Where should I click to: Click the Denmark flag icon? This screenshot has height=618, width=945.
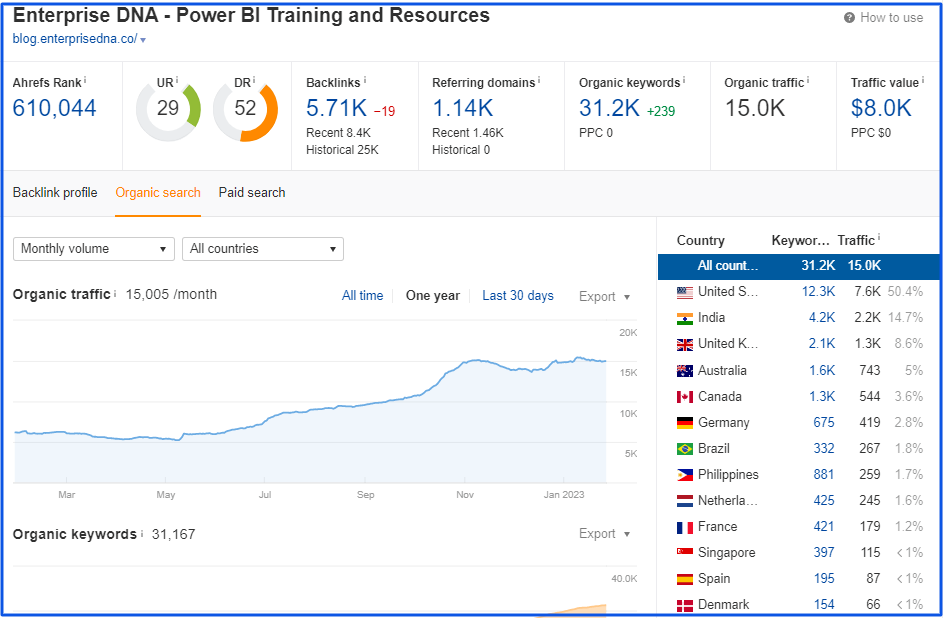point(685,605)
